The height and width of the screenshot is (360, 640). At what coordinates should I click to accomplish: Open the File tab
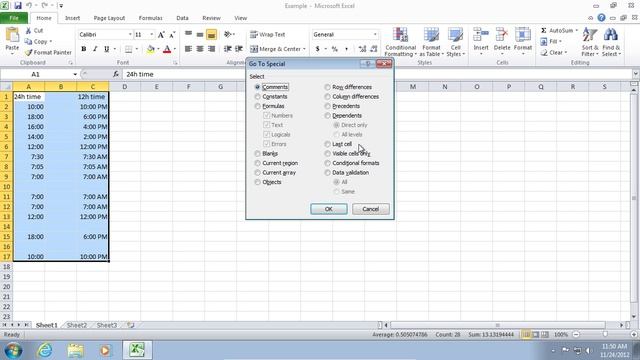pyautogui.click(x=14, y=18)
